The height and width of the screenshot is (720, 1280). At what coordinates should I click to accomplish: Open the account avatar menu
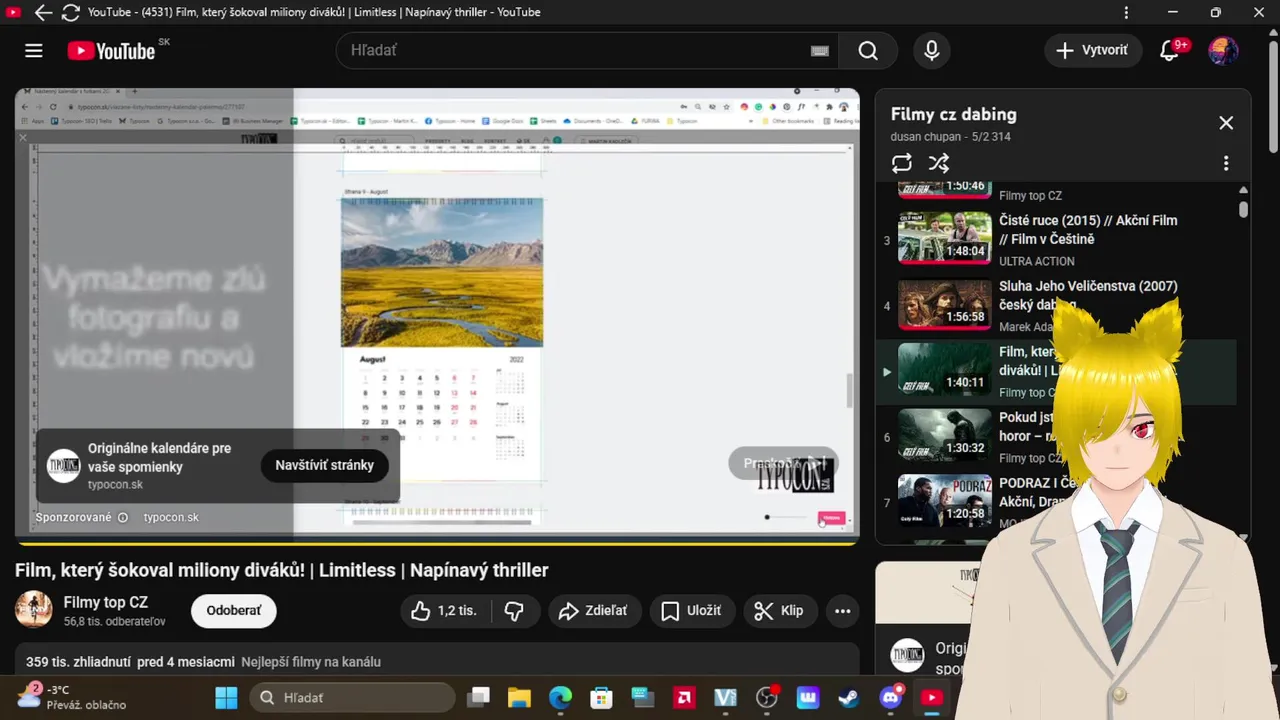1223,51
